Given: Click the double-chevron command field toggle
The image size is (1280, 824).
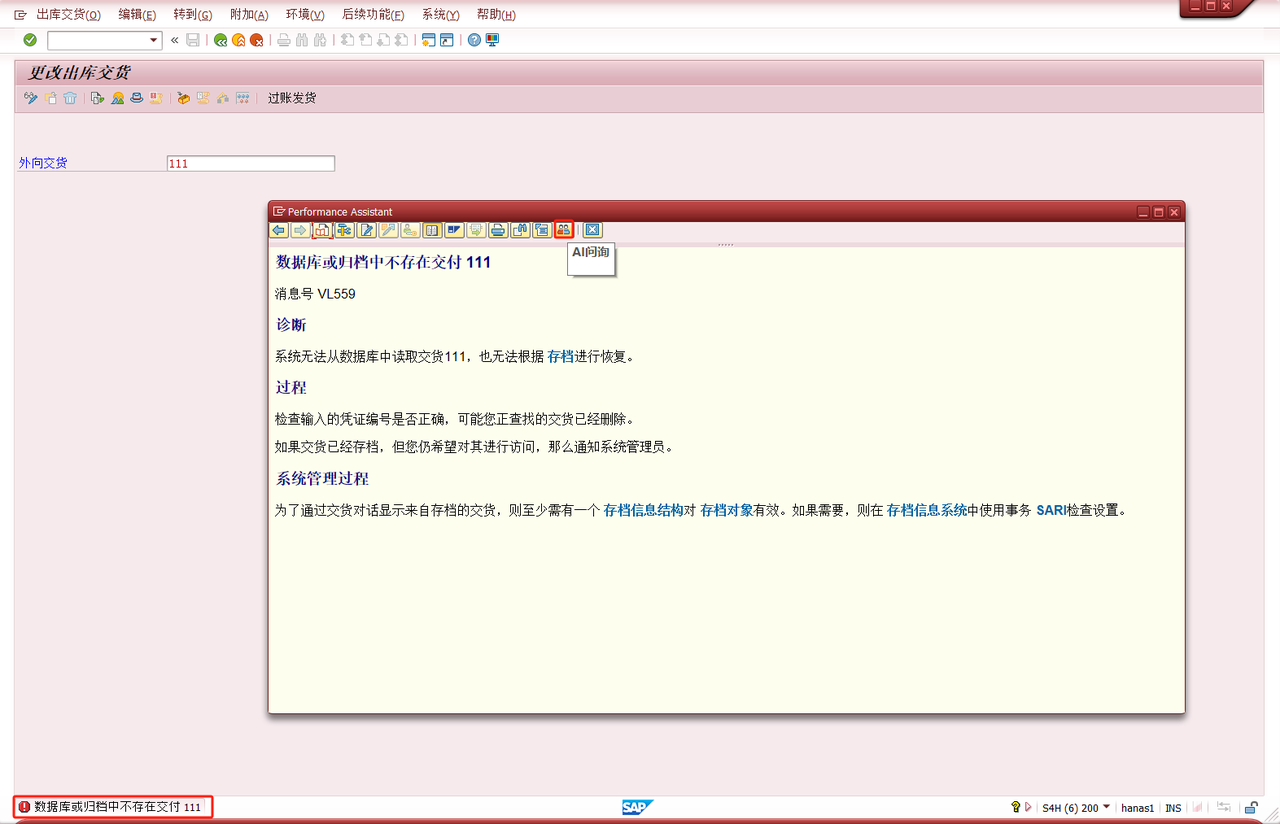Looking at the screenshot, I should [175, 40].
